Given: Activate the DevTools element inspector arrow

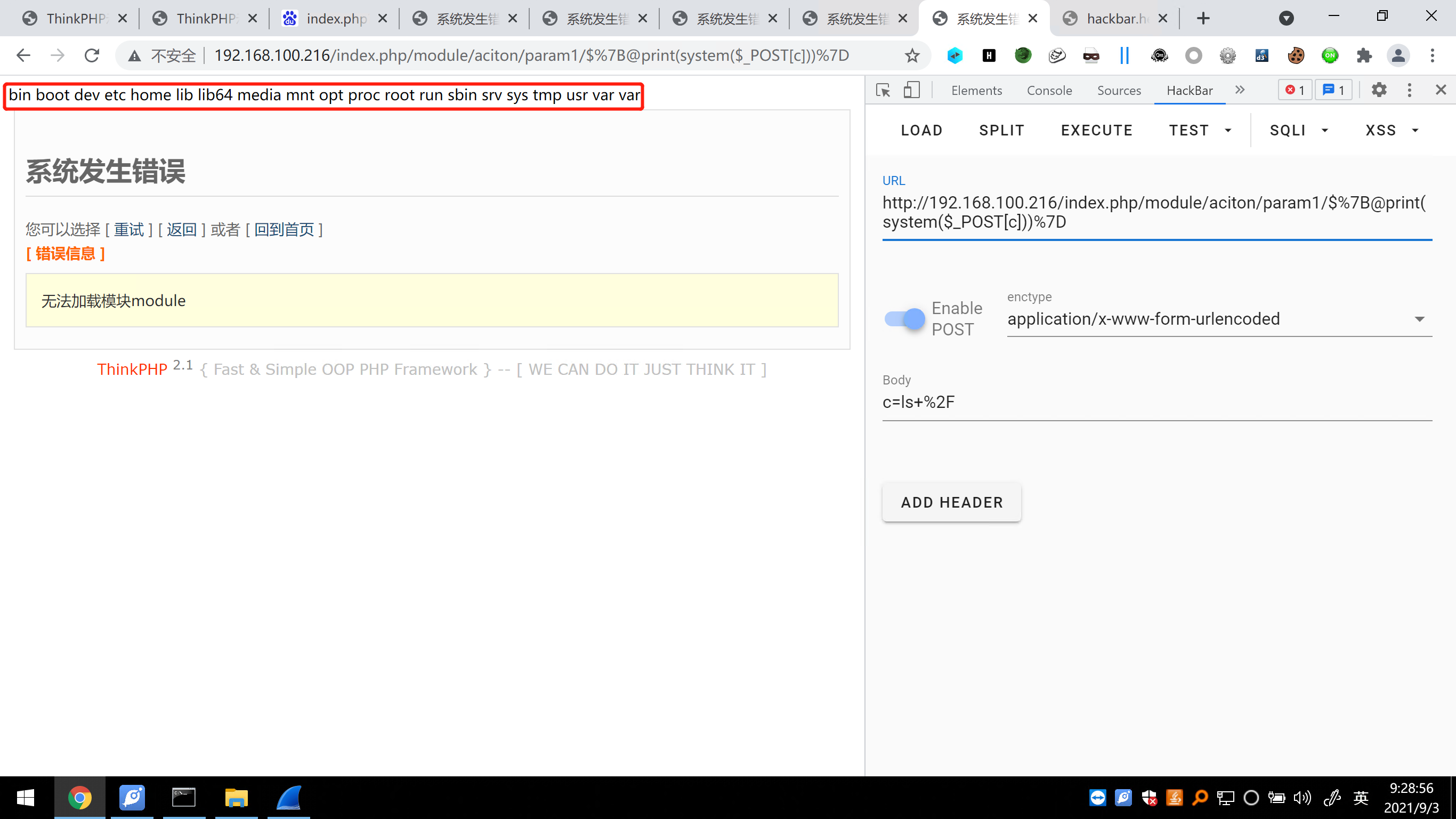Looking at the screenshot, I should tap(883, 90).
